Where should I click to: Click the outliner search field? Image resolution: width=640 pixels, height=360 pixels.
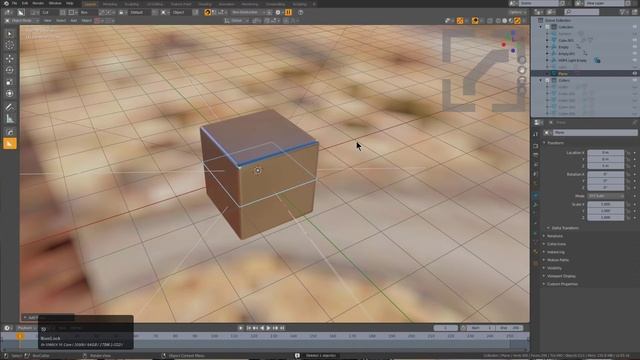pyautogui.click(x=581, y=12)
